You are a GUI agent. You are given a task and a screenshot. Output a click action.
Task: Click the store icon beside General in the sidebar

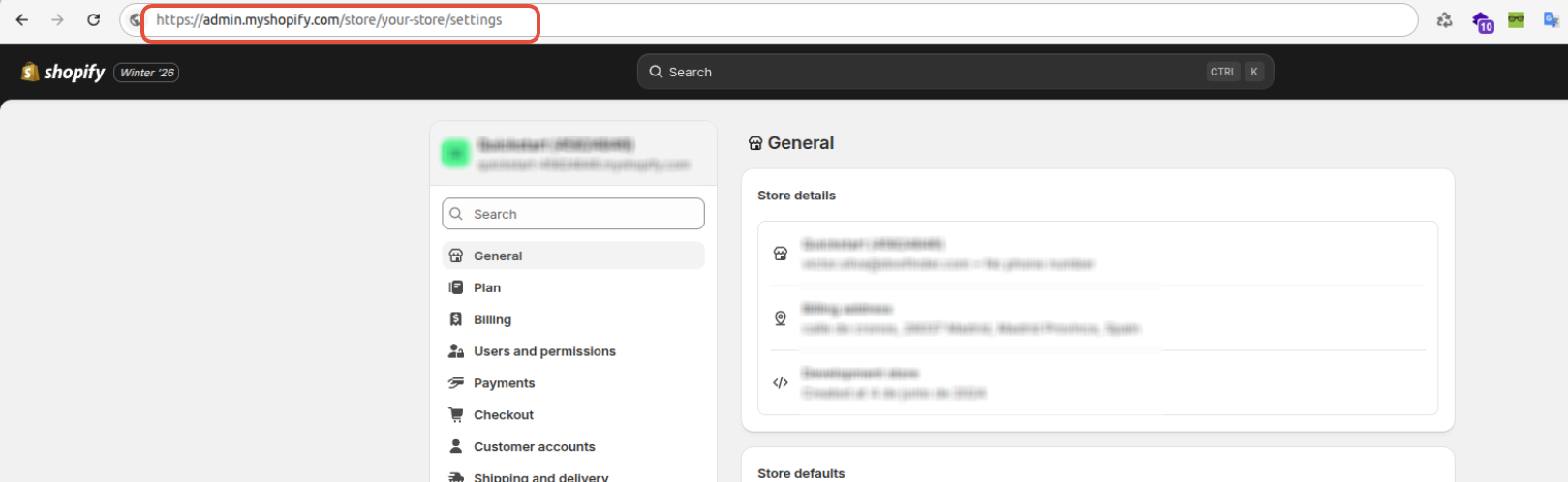[x=456, y=256]
